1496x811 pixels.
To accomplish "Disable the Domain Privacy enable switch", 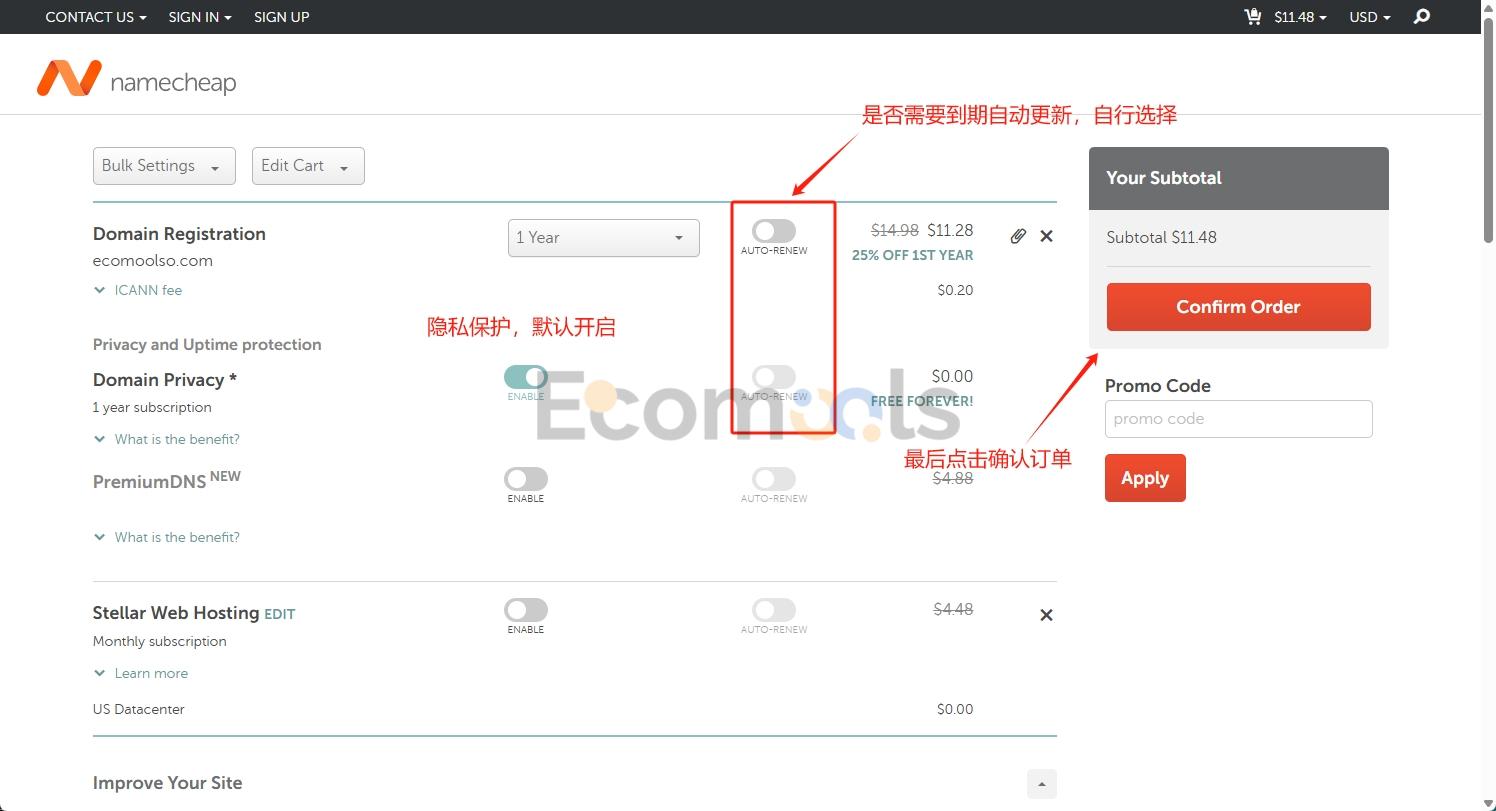I will click(x=526, y=377).
